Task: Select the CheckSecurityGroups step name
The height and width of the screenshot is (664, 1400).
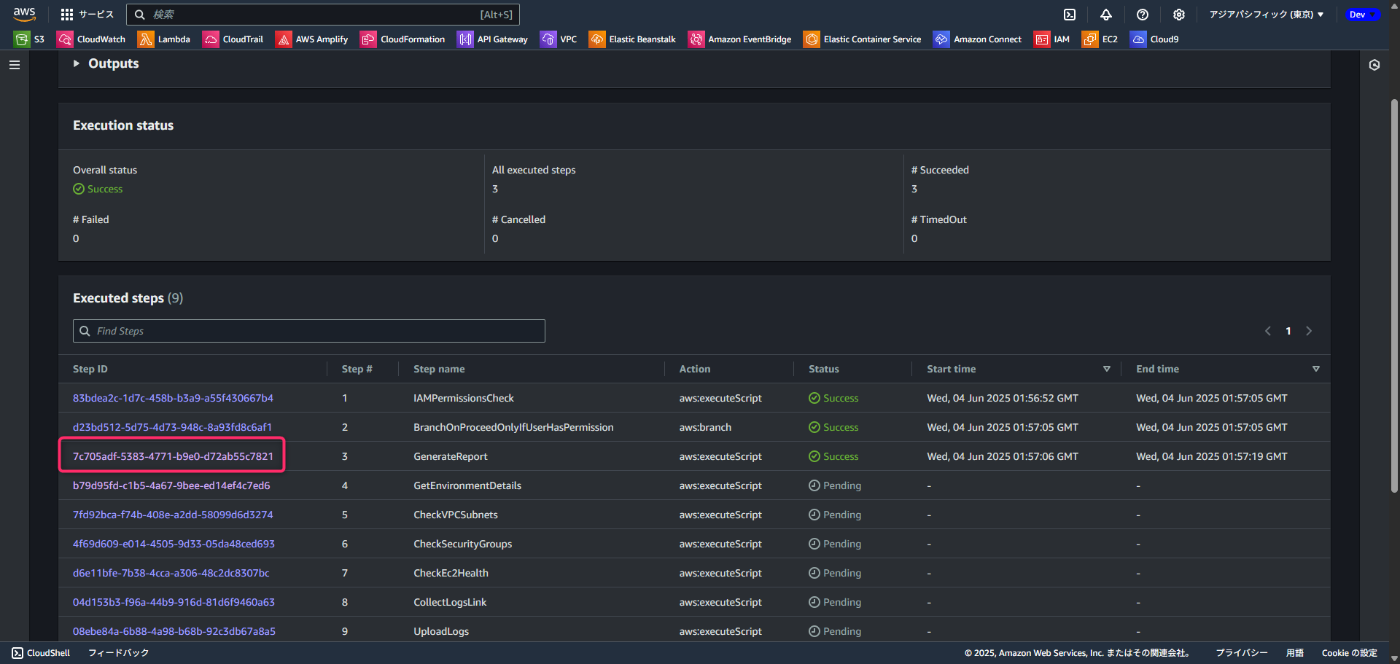Action: click(x=462, y=544)
